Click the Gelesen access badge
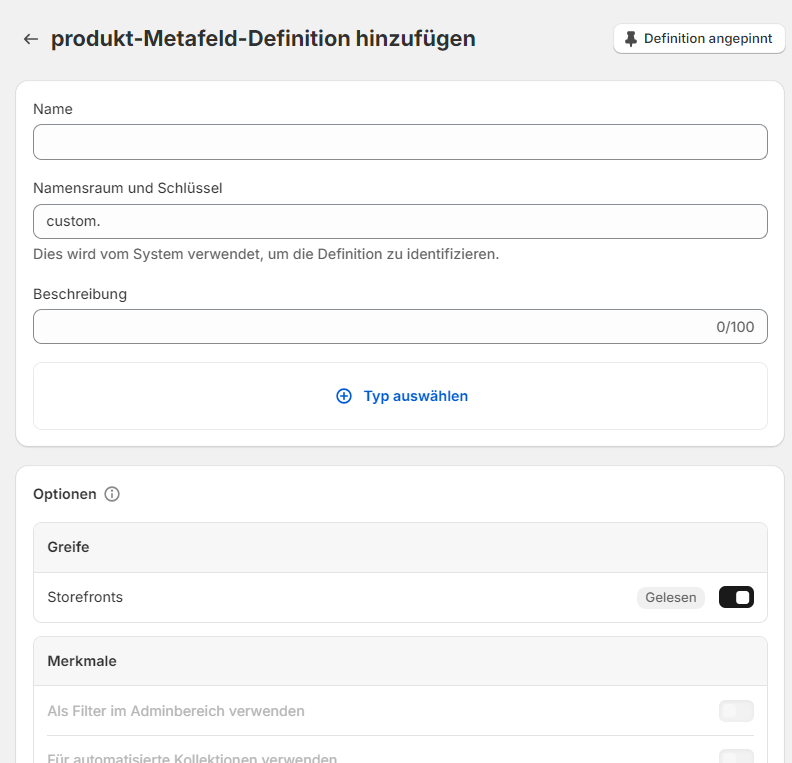Image resolution: width=792 pixels, height=763 pixels. (x=670, y=597)
